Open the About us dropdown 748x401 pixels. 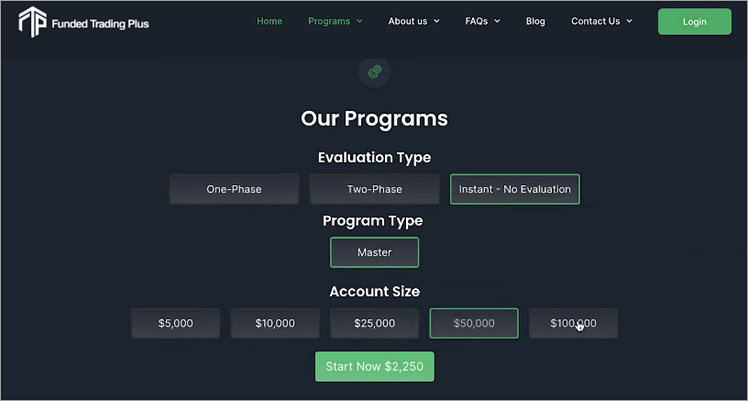413,21
